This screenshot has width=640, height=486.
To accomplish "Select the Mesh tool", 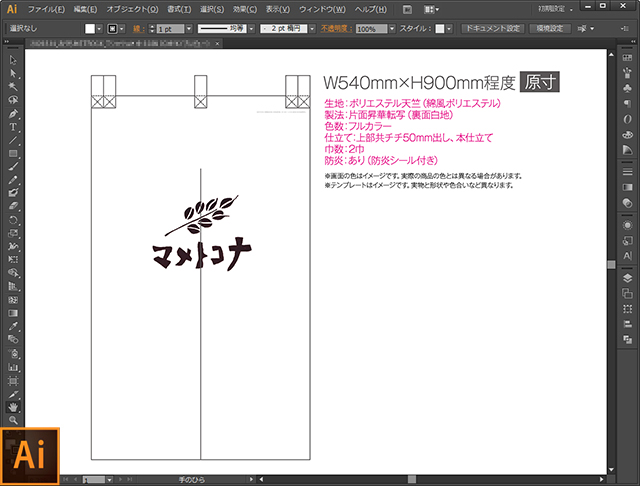I will [x=13, y=300].
